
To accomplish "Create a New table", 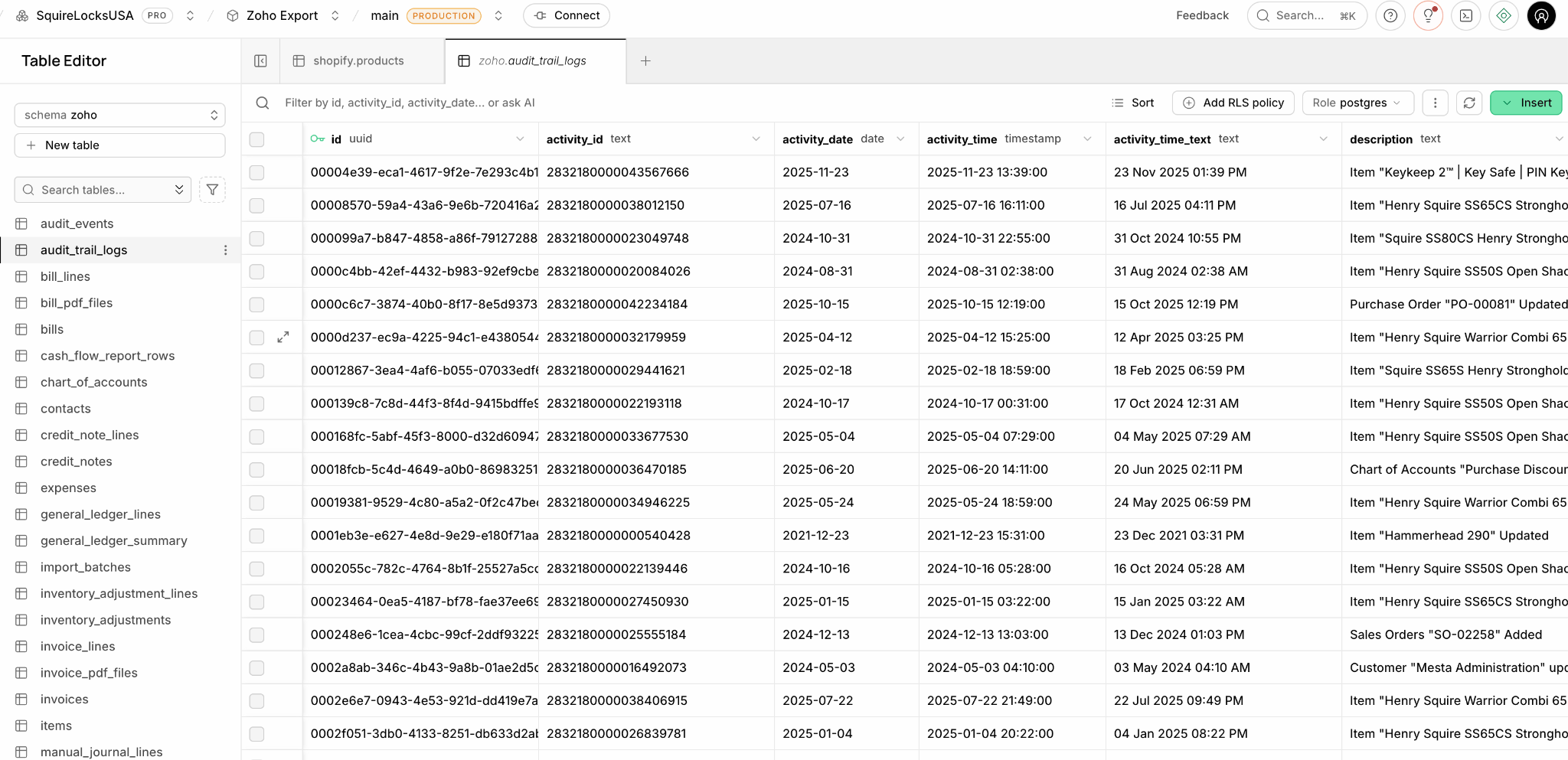I will [119, 145].
